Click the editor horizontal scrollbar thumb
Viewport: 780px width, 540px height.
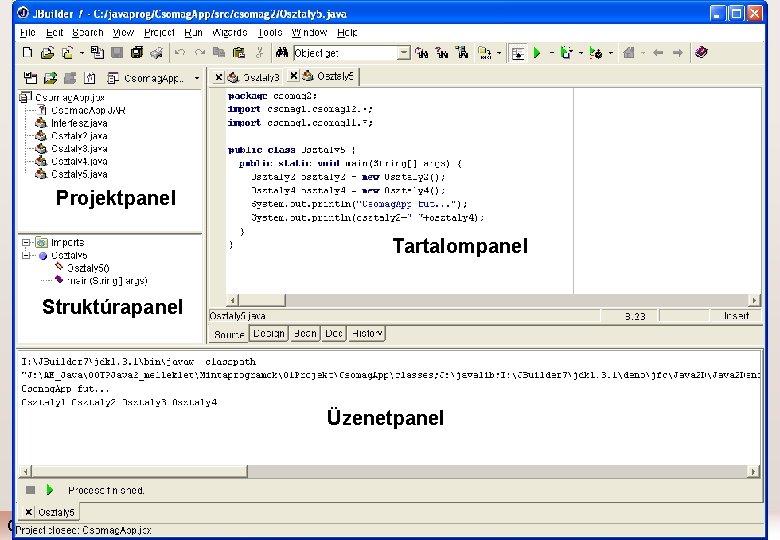point(262,300)
